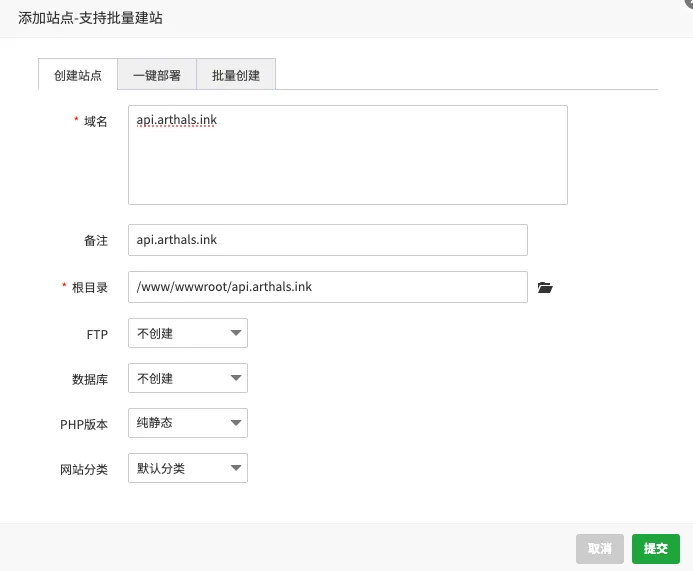Viewport: 693px width, 571px height.
Task: Click the PHP版本 label
Action: (x=84, y=424)
